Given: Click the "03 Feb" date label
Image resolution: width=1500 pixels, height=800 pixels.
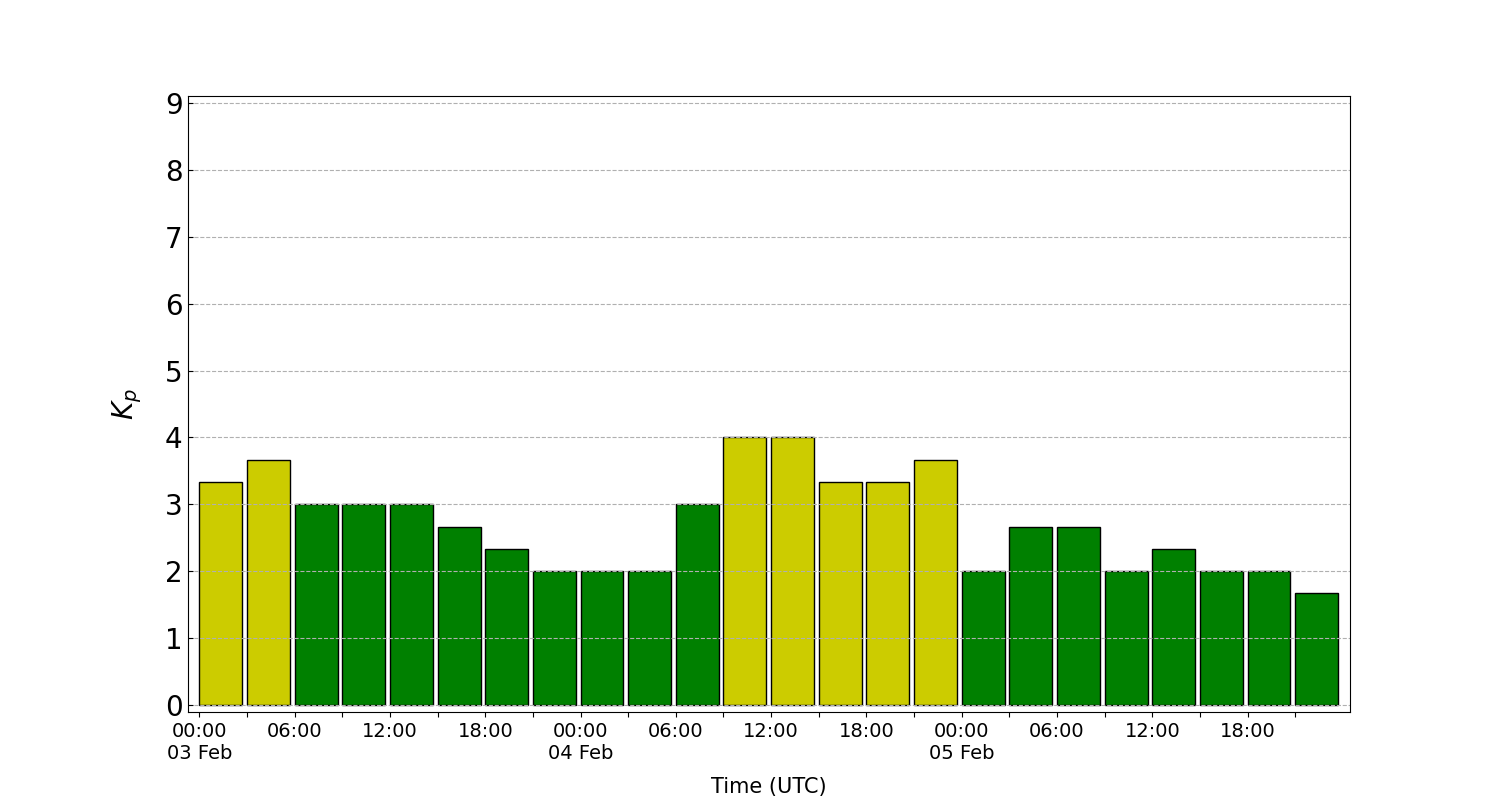Looking at the screenshot, I should click(199, 753).
